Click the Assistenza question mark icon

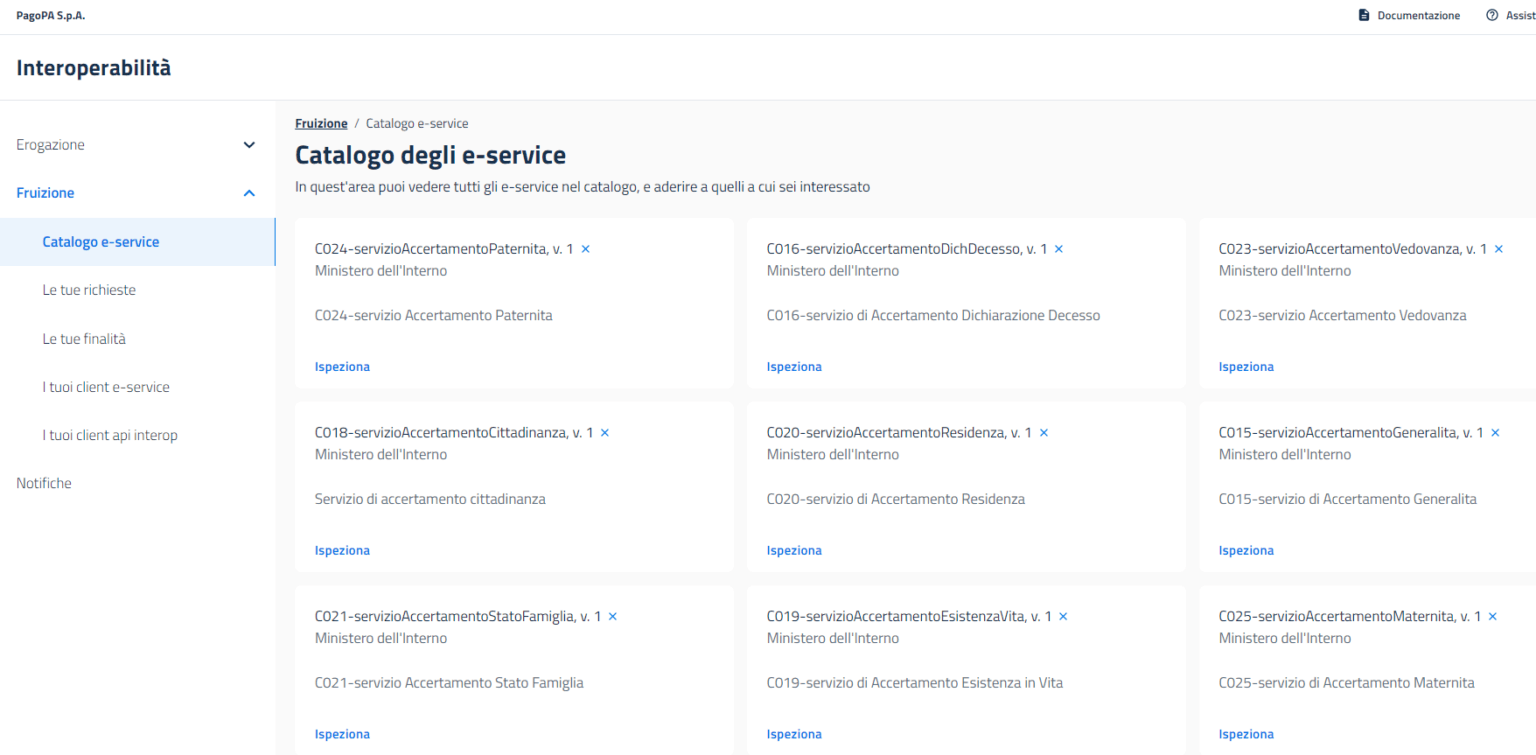[x=1491, y=15]
